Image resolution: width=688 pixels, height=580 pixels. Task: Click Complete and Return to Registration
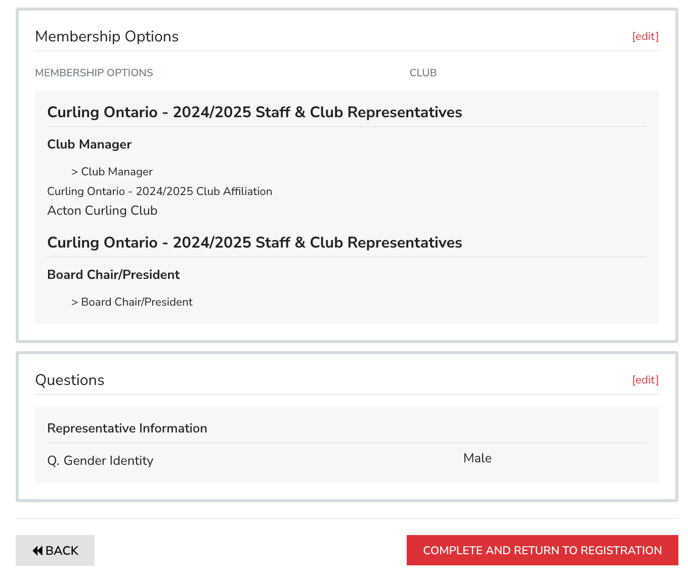coord(542,550)
